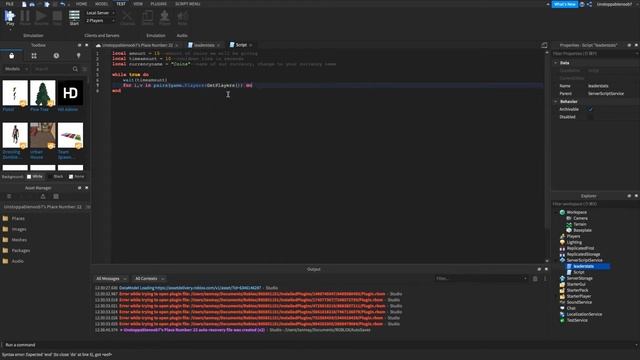Click the Start server button
The width and height of the screenshot is (640, 360).
tap(74, 18)
